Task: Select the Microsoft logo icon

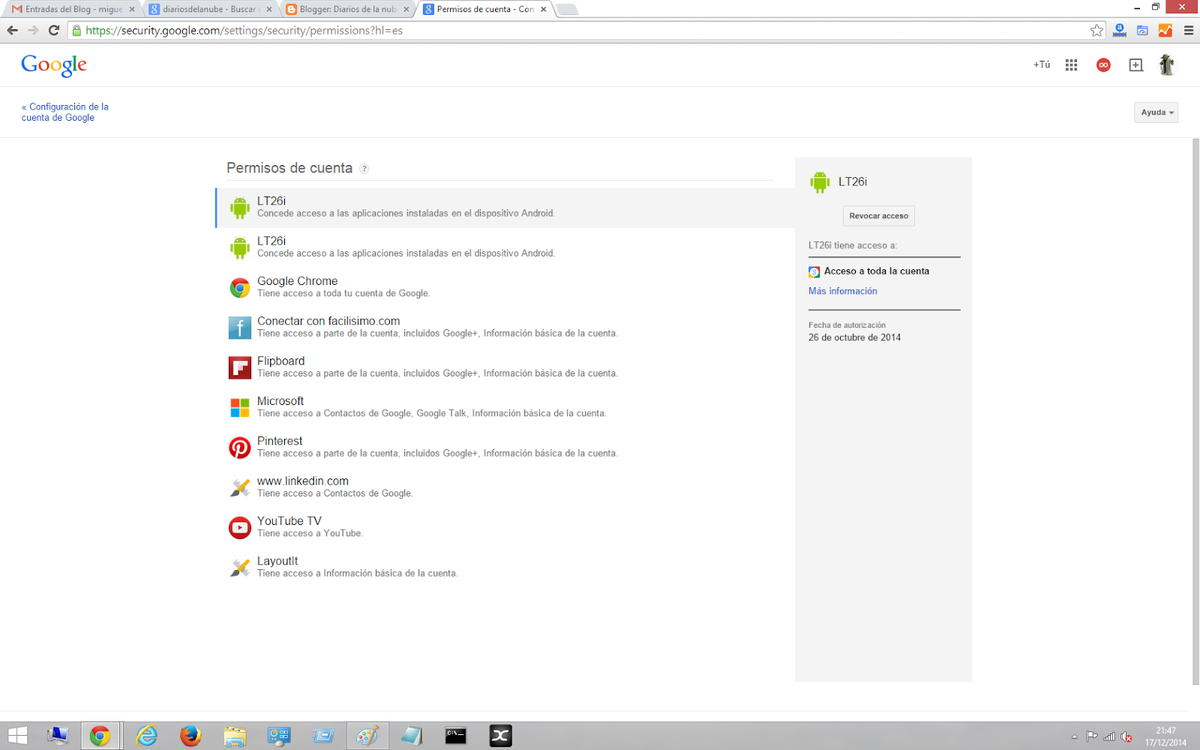Action: pos(240,407)
